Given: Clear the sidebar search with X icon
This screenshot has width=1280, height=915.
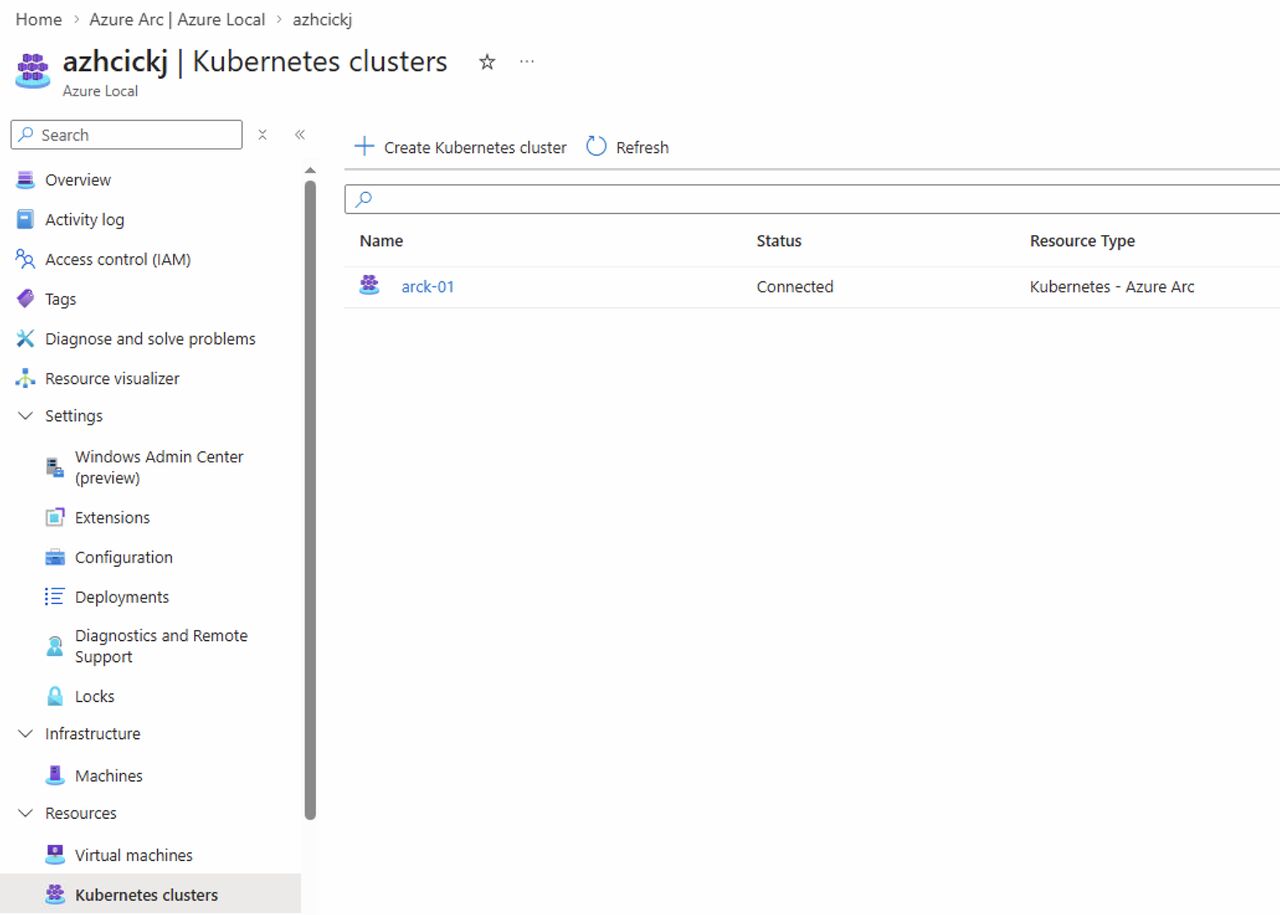Looking at the screenshot, I should [262, 135].
